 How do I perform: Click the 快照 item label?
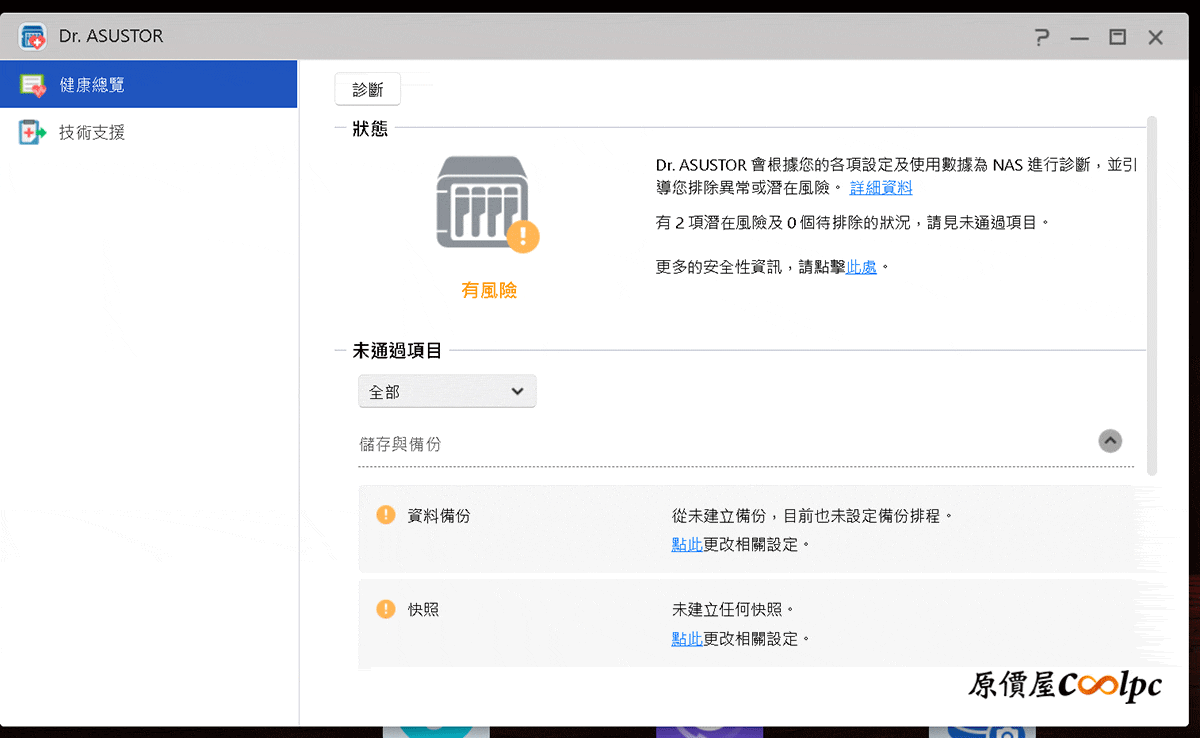423,609
